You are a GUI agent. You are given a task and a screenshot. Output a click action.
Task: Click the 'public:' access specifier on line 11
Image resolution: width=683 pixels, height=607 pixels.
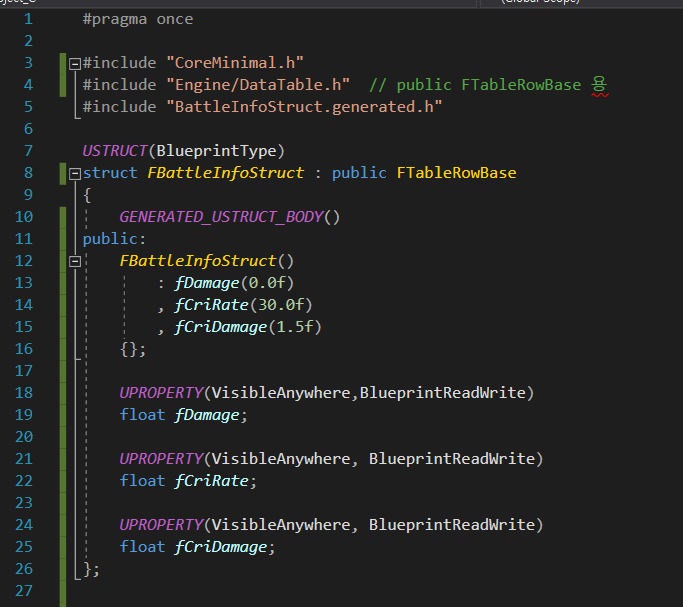click(x=114, y=239)
